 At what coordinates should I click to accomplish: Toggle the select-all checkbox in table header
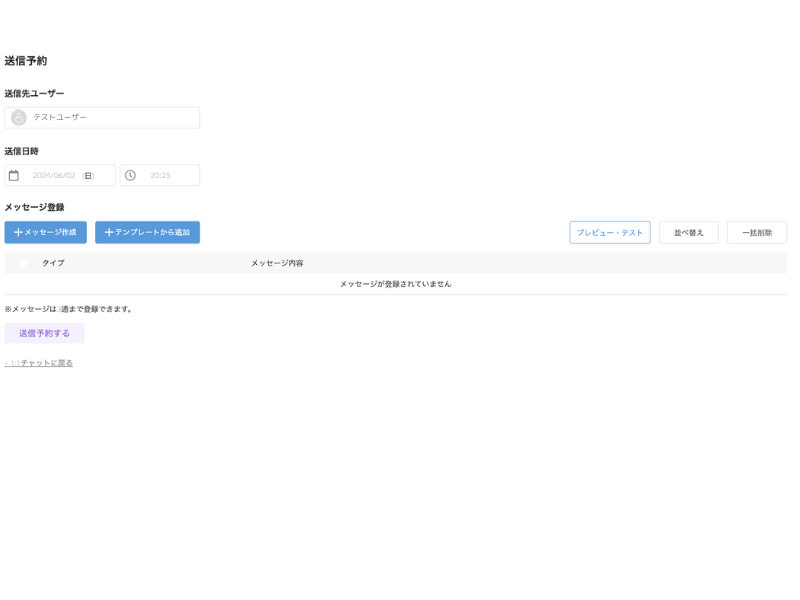pos(23,263)
